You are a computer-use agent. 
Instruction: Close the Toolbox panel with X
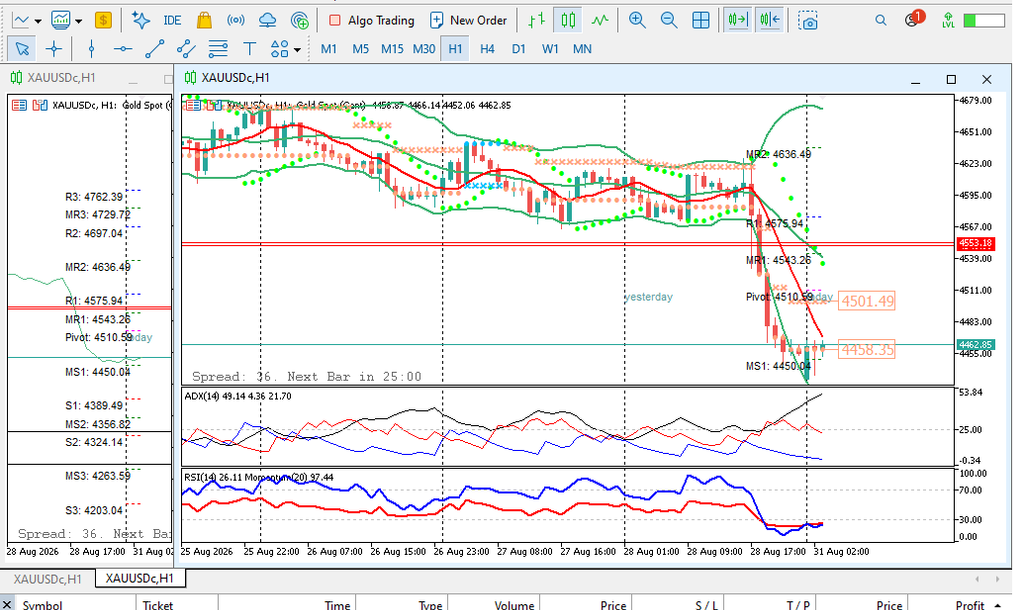(x=7, y=604)
